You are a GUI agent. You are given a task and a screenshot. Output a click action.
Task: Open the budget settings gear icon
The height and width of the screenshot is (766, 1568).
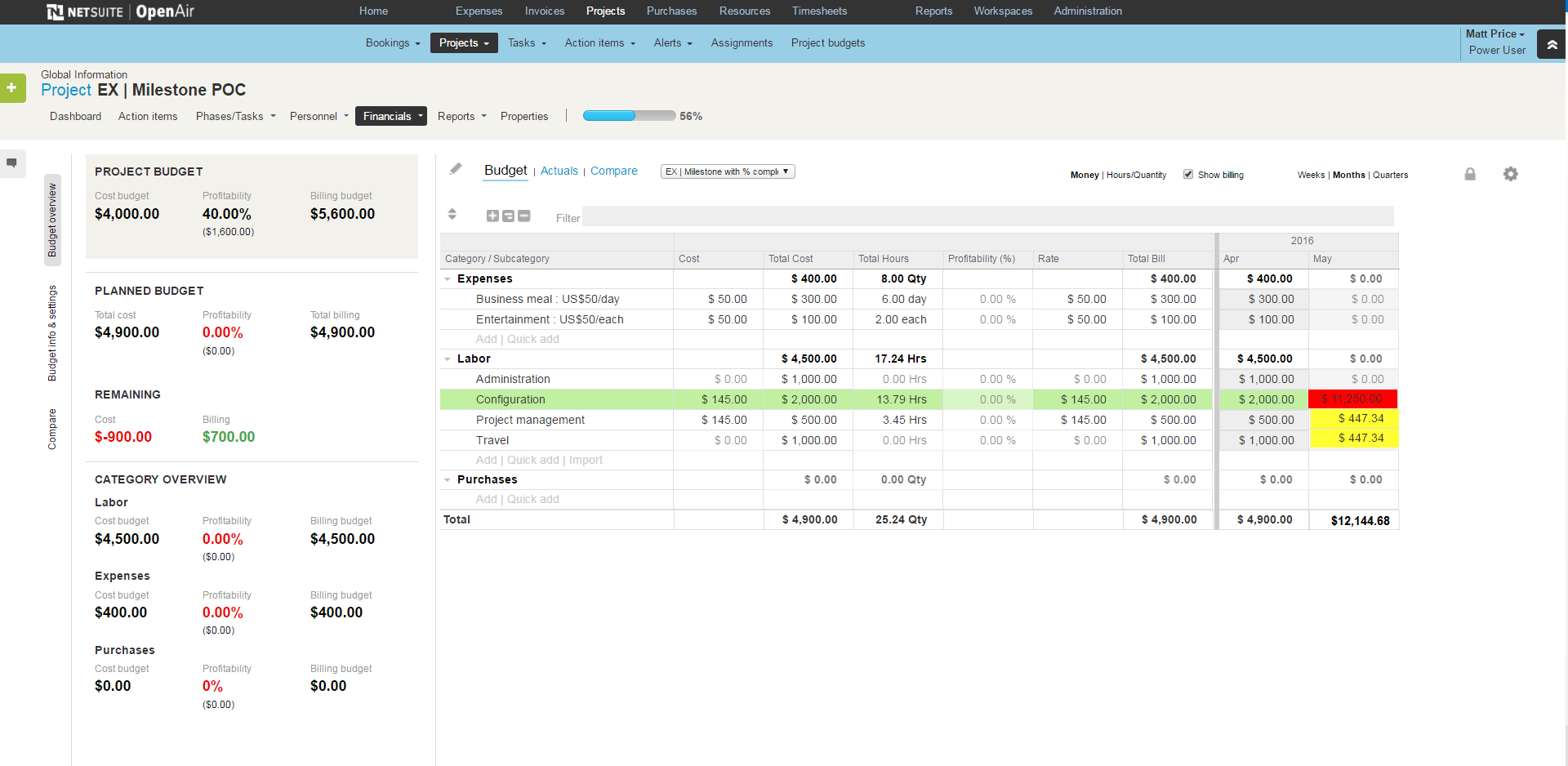click(1510, 174)
